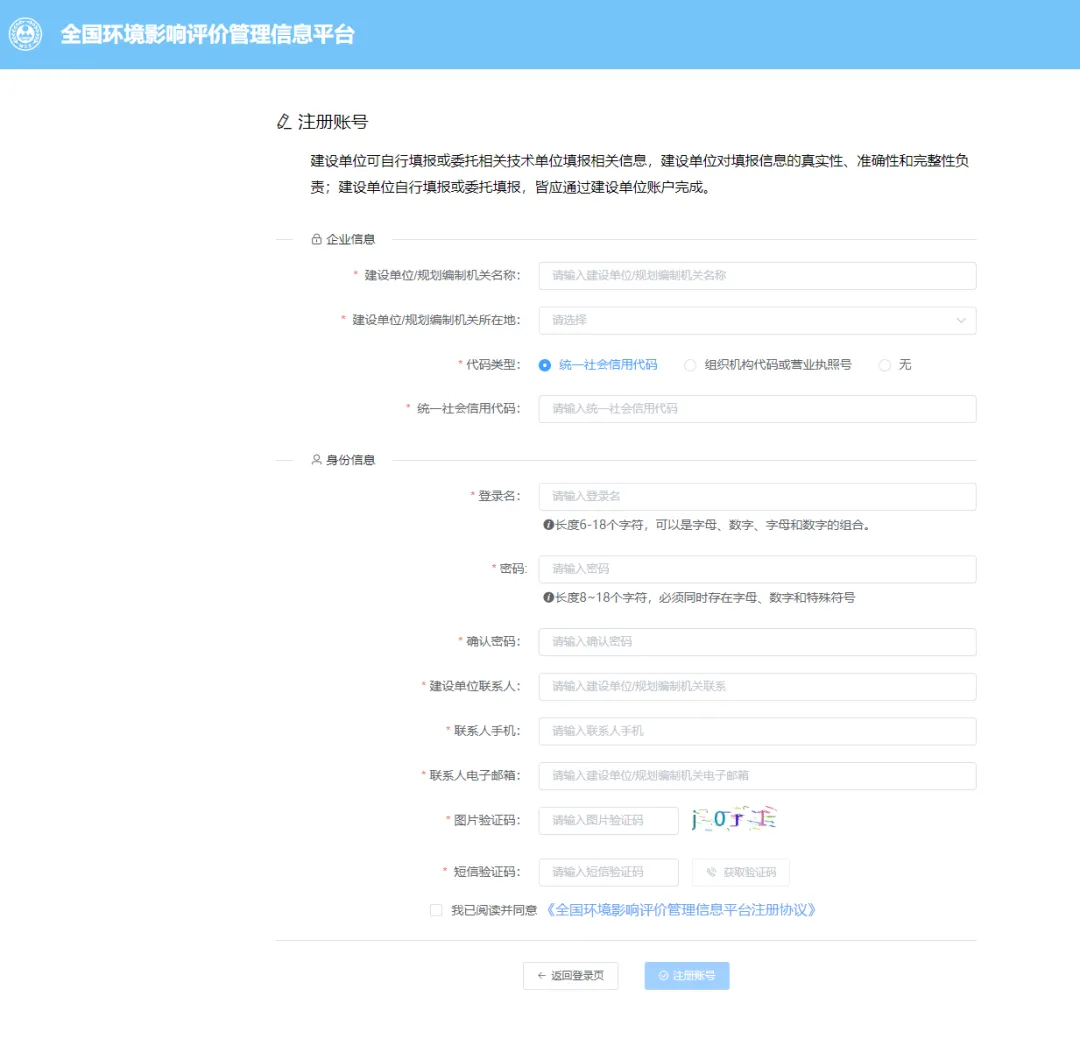Click the 返回登录页 back button

(570, 976)
